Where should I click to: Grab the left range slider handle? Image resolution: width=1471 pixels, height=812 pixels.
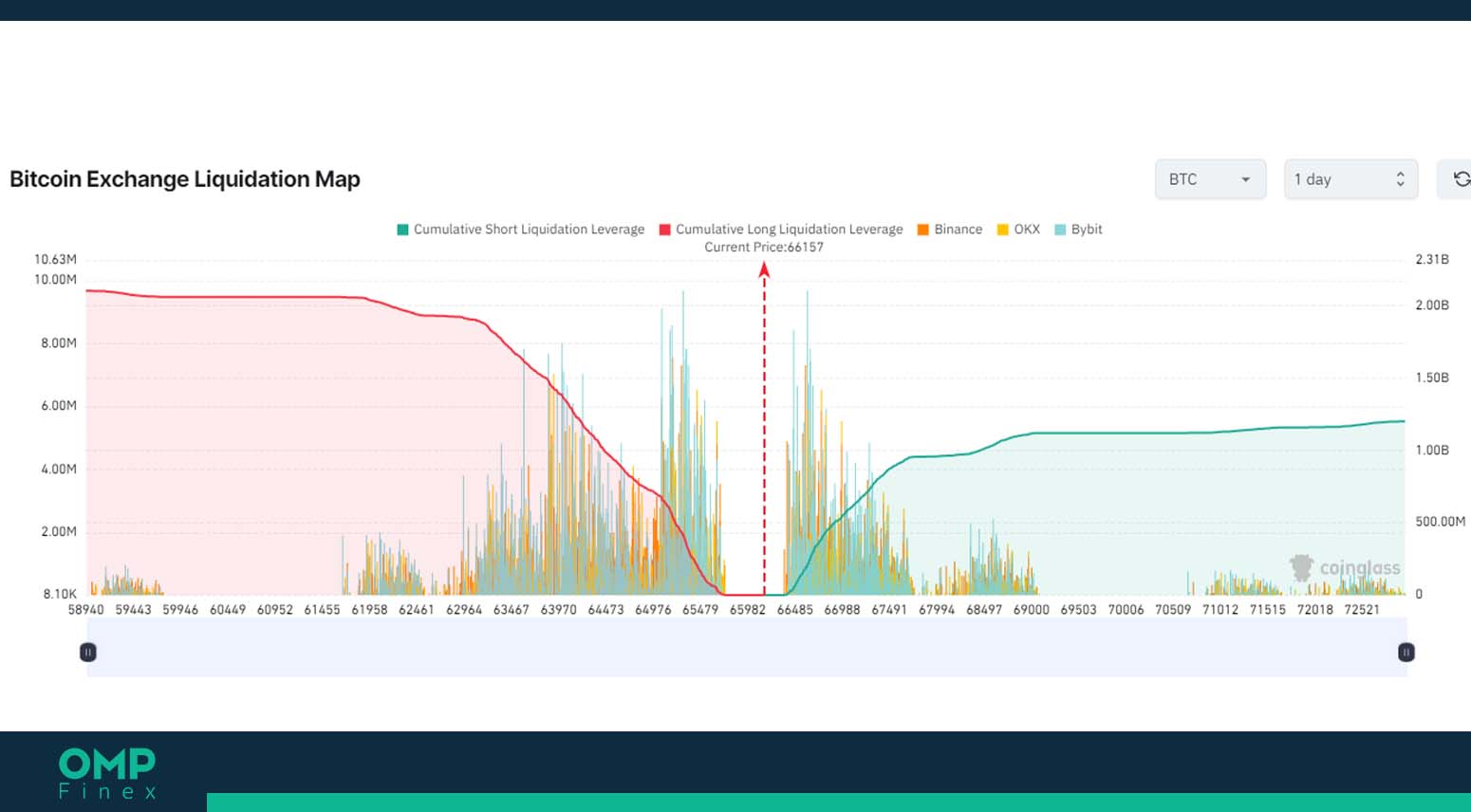(87, 652)
